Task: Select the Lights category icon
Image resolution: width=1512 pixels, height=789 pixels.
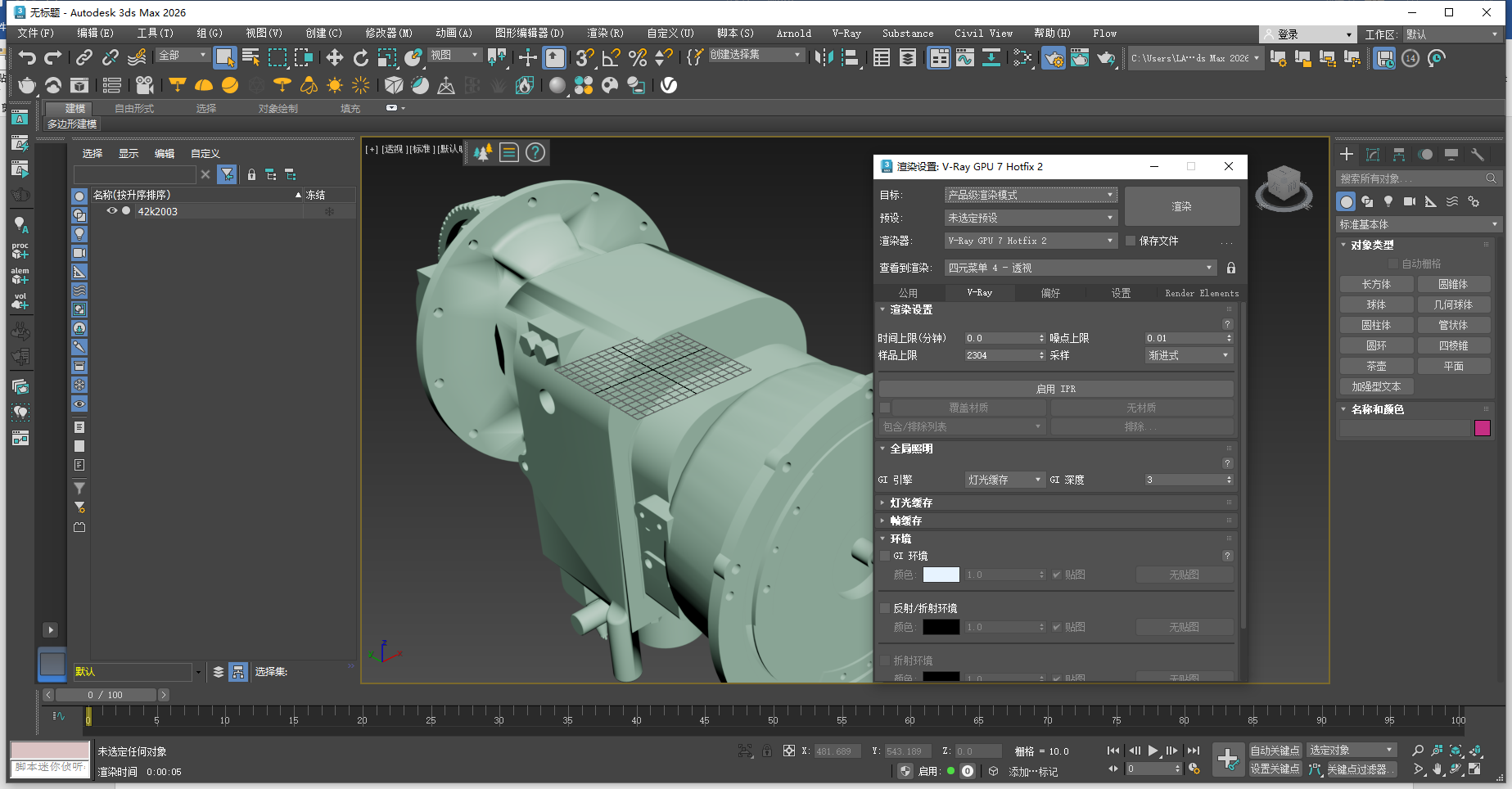Action: point(1388,201)
